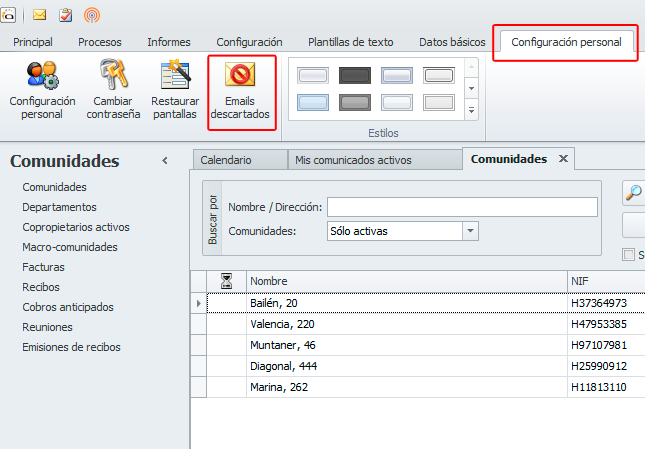Screen dimensions: 645x449
Task: Open the Datos básicos ribbon tab
Action: pyautogui.click(x=452, y=42)
